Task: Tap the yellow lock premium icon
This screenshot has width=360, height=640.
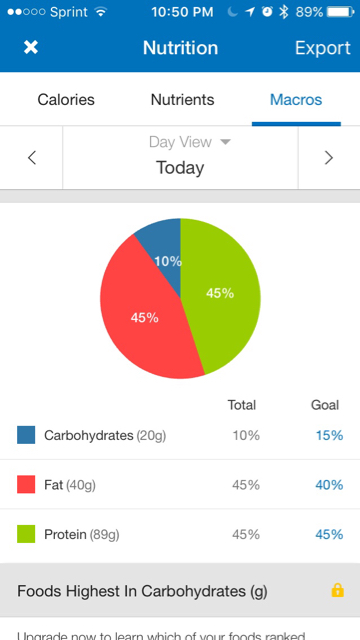Action: pos(338,590)
